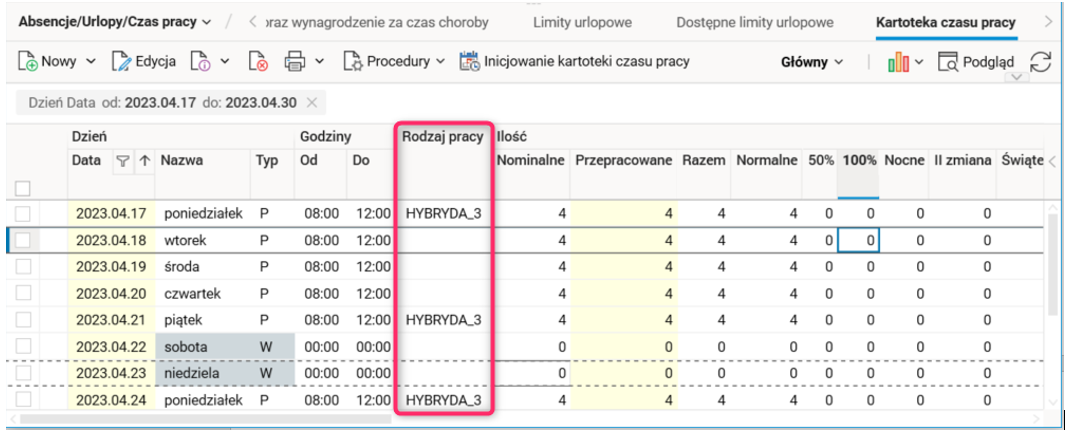This screenshot has height=437, width=1071.
Task: Click the delete document icon
Action: click(258, 61)
